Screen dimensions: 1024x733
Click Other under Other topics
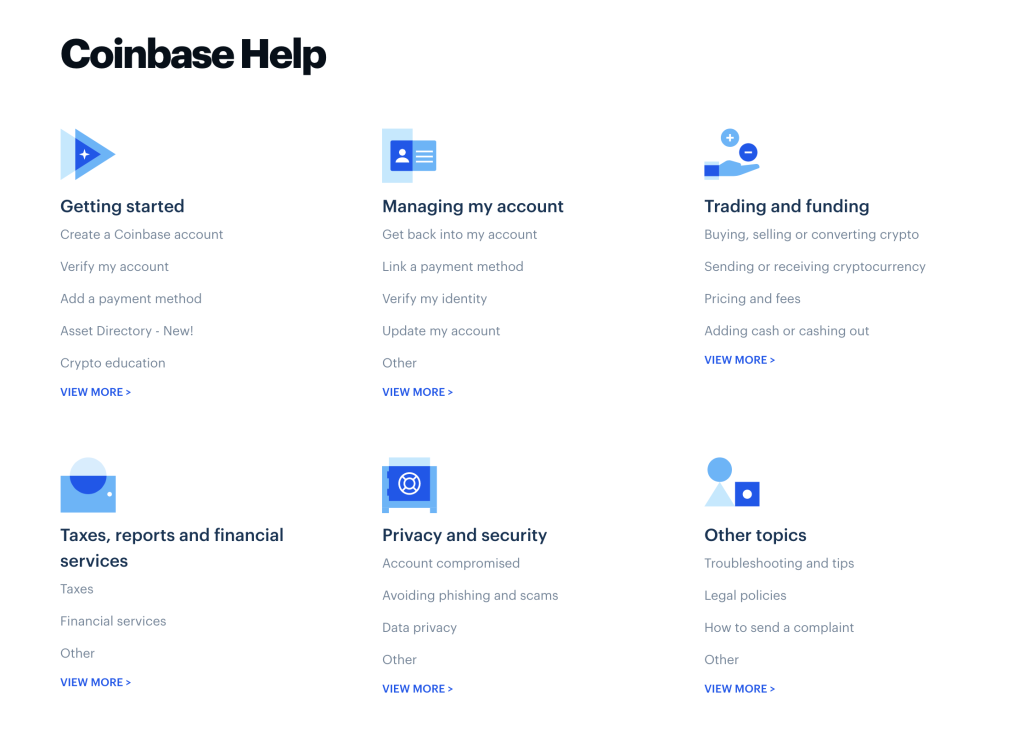721,659
